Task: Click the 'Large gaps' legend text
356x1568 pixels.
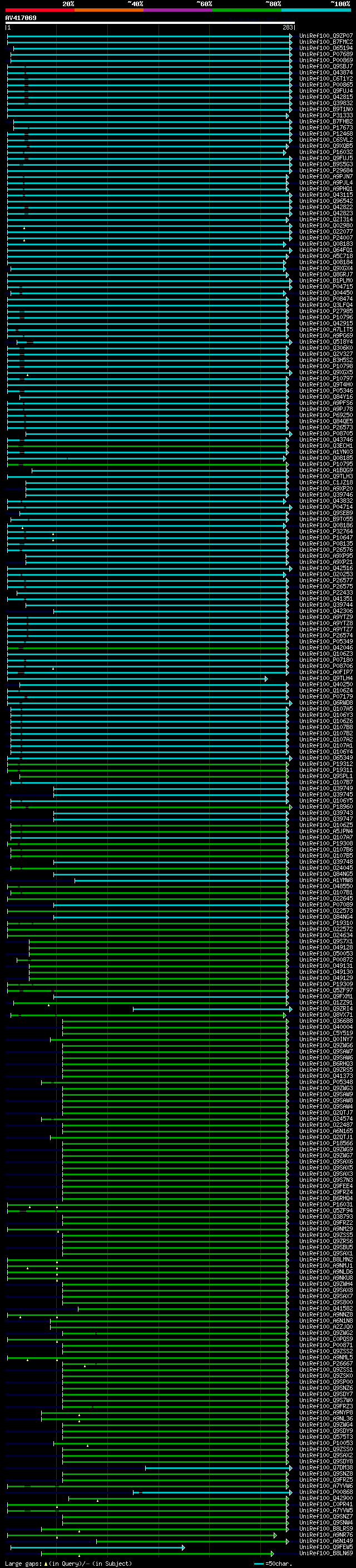Action: coord(23,1563)
